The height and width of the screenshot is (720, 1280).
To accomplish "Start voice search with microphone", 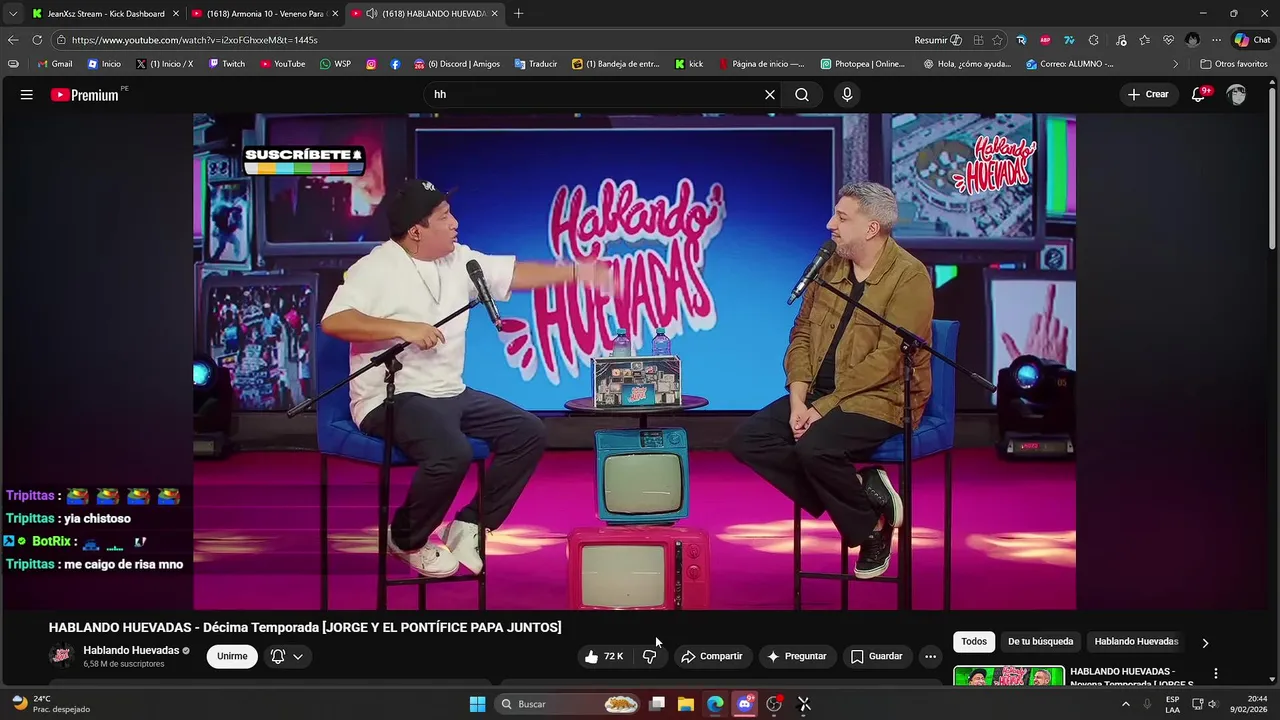I will (847, 95).
